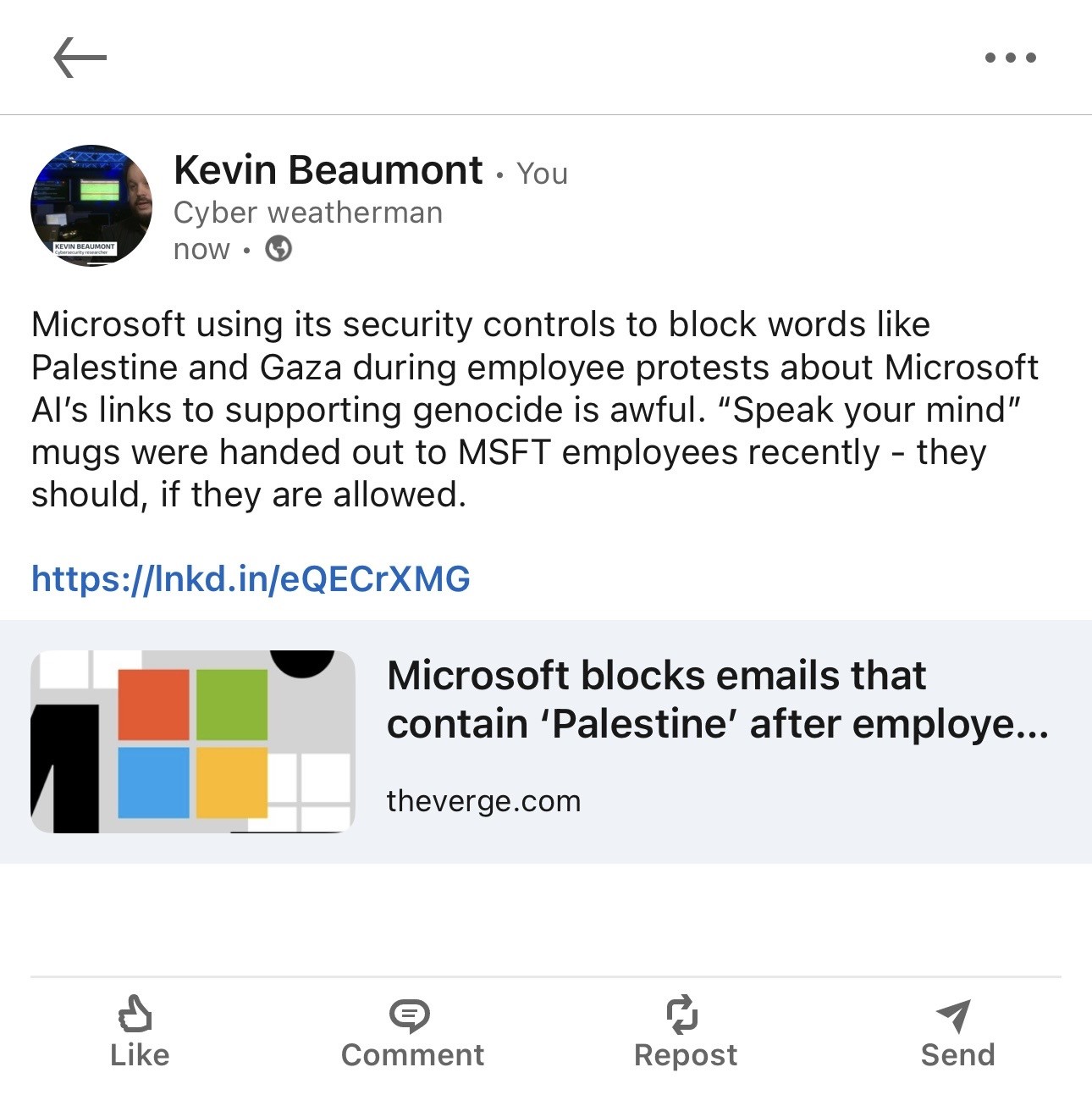Tap the back arrow
The height and width of the screenshot is (1117, 1092).
pyautogui.click(x=80, y=58)
